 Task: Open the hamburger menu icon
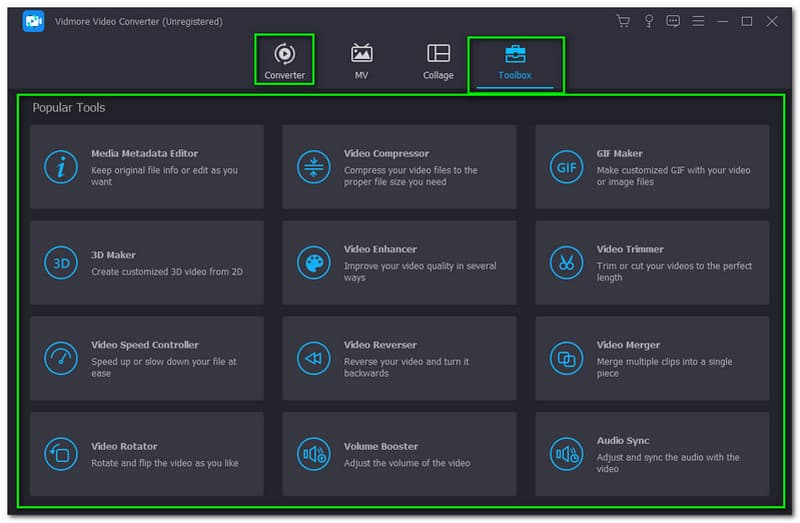point(698,21)
